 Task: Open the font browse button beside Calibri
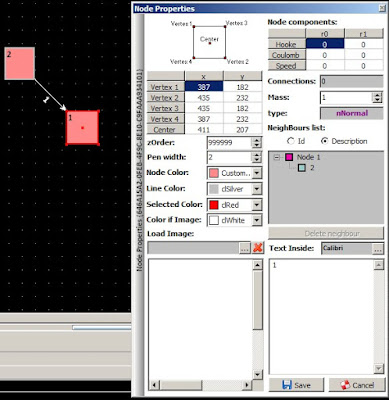tap(378, 249)
